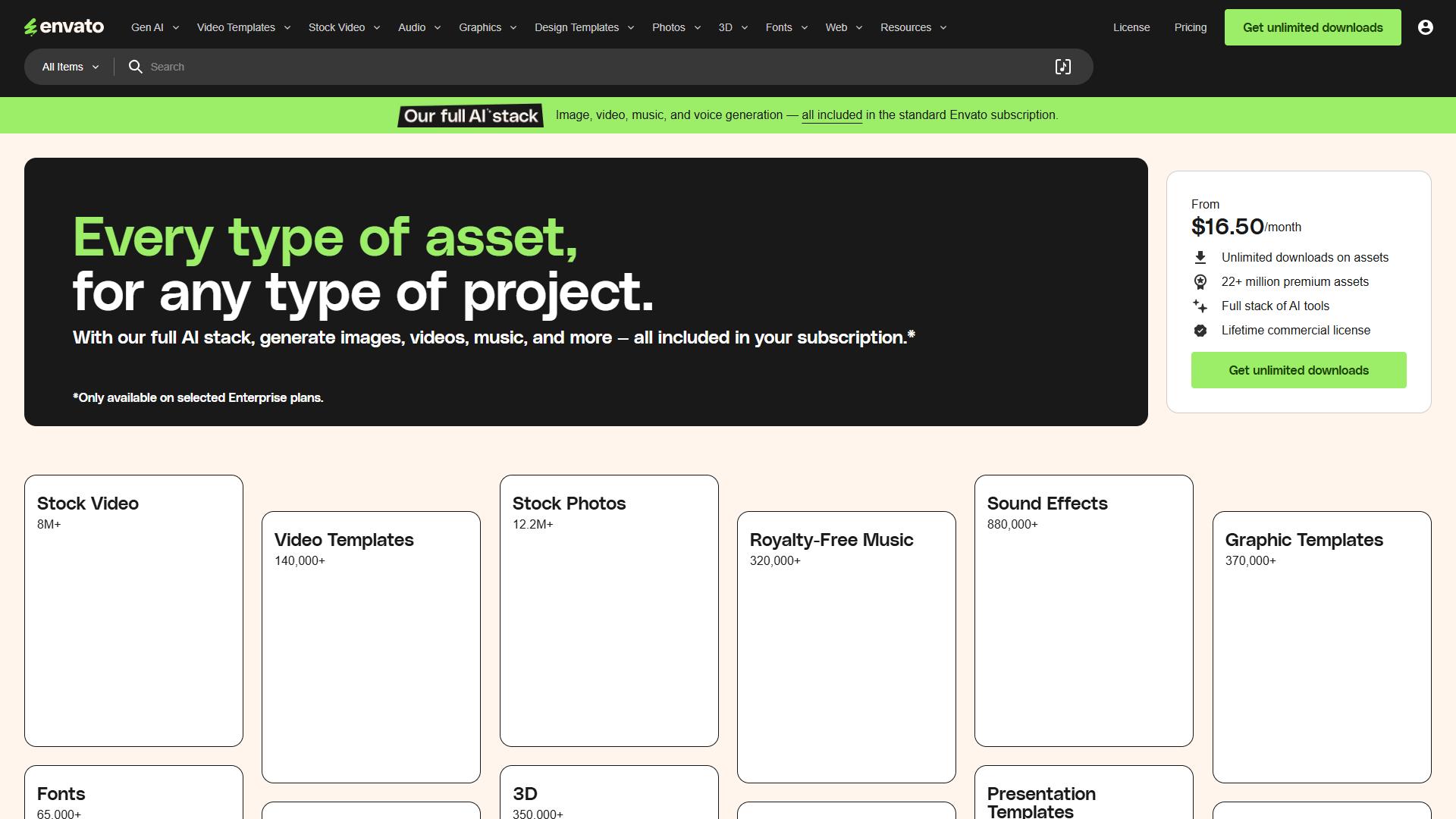Open the Graphics navigation menu
This screenshot has height=819, width=1456.
488,27
